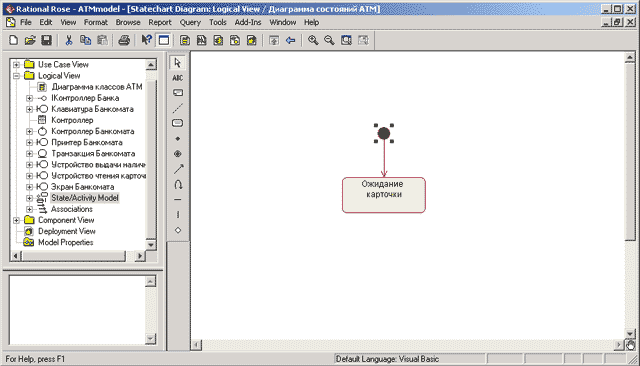The width and height of the screenshot is (640, 366).
Task: Select the Decision diamond tool
Action: click(178, 230)
